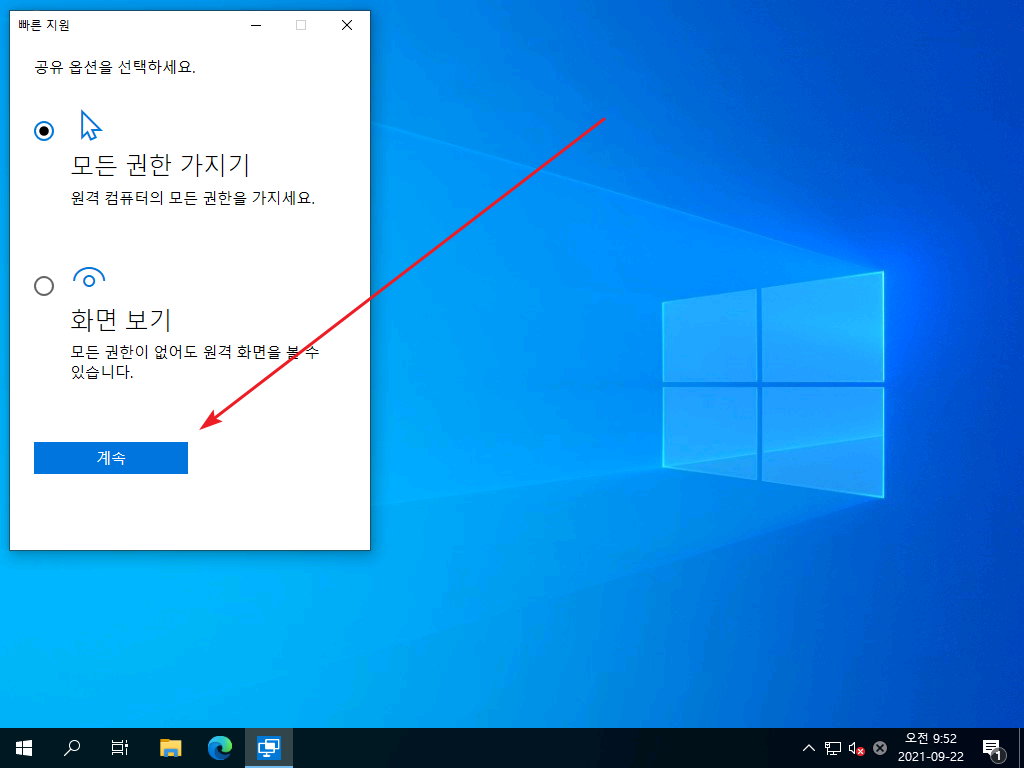This screenshot has width=1024, height=768.
Task: Select the 화면 보기 radio button
Action: tap(44, 286)
